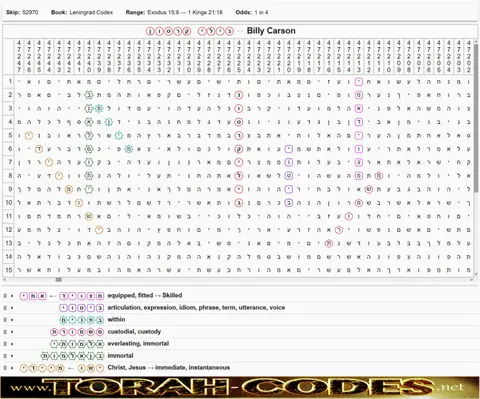The image size is (480, 399).
Task: Click the purple boxed letters for 'articulation'
Action: click(x=82, y=308)
